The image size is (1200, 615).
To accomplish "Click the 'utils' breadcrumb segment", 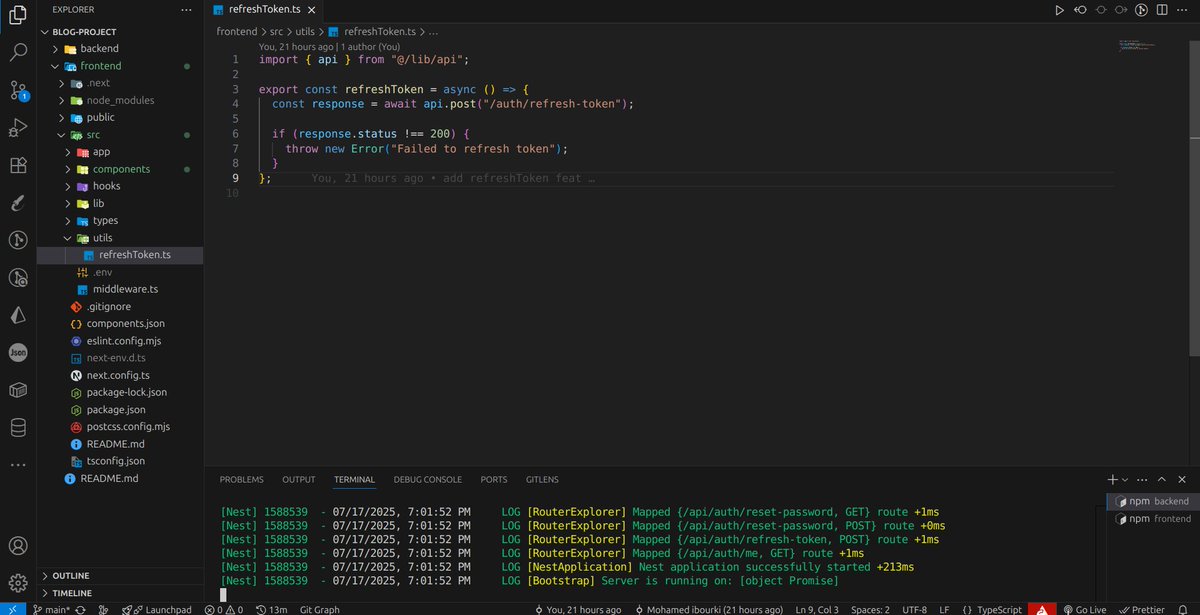I will 304,31.
